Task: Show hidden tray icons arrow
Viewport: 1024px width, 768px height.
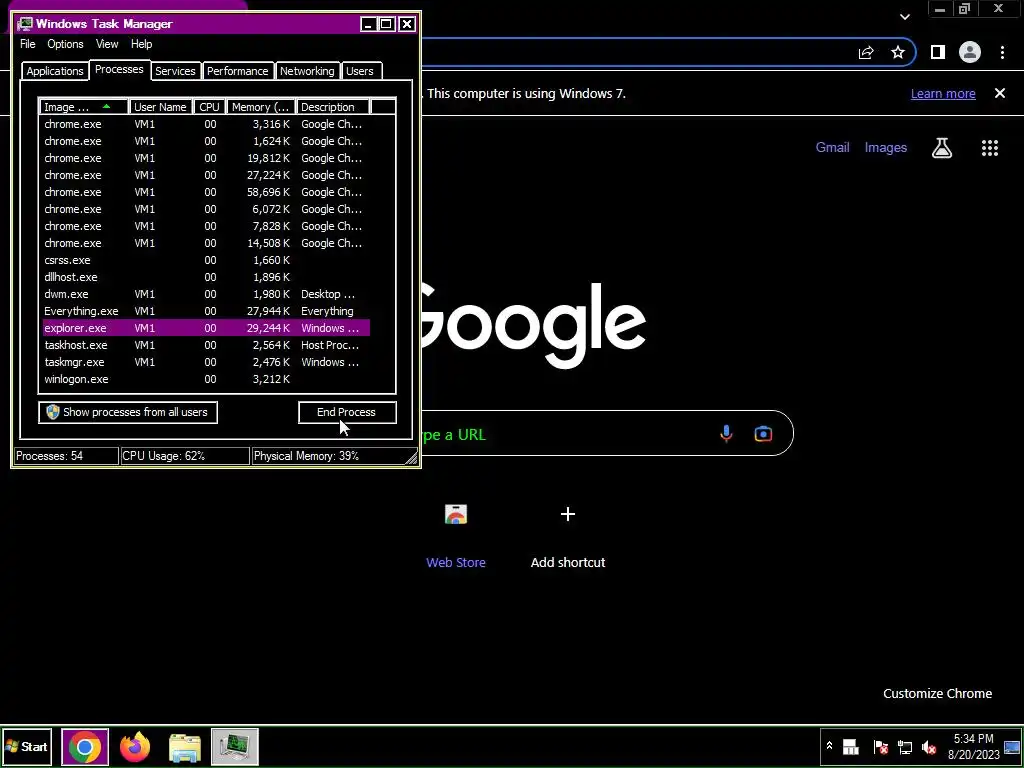Action: 829,746
